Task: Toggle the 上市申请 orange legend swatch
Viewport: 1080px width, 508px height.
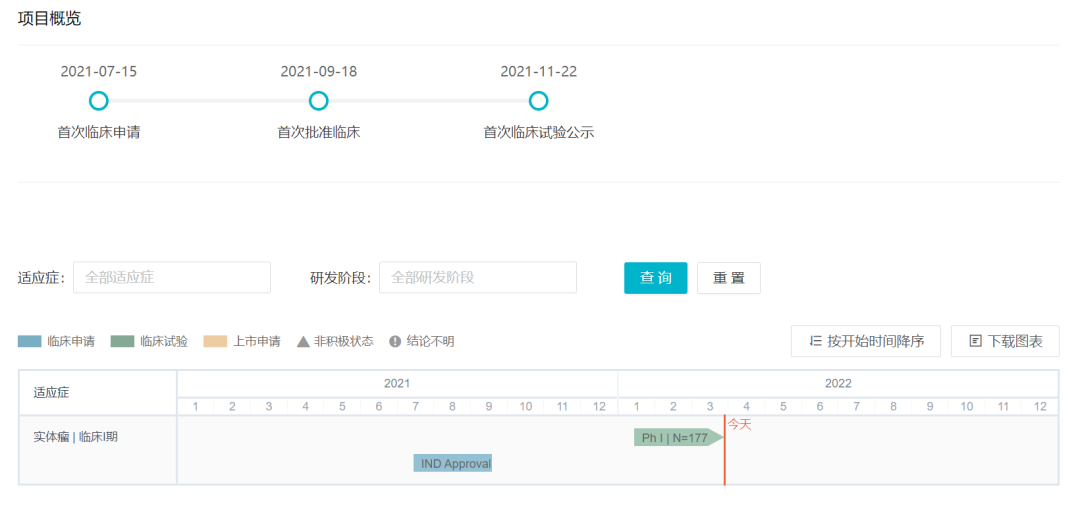Action: [x=215, y=341]
